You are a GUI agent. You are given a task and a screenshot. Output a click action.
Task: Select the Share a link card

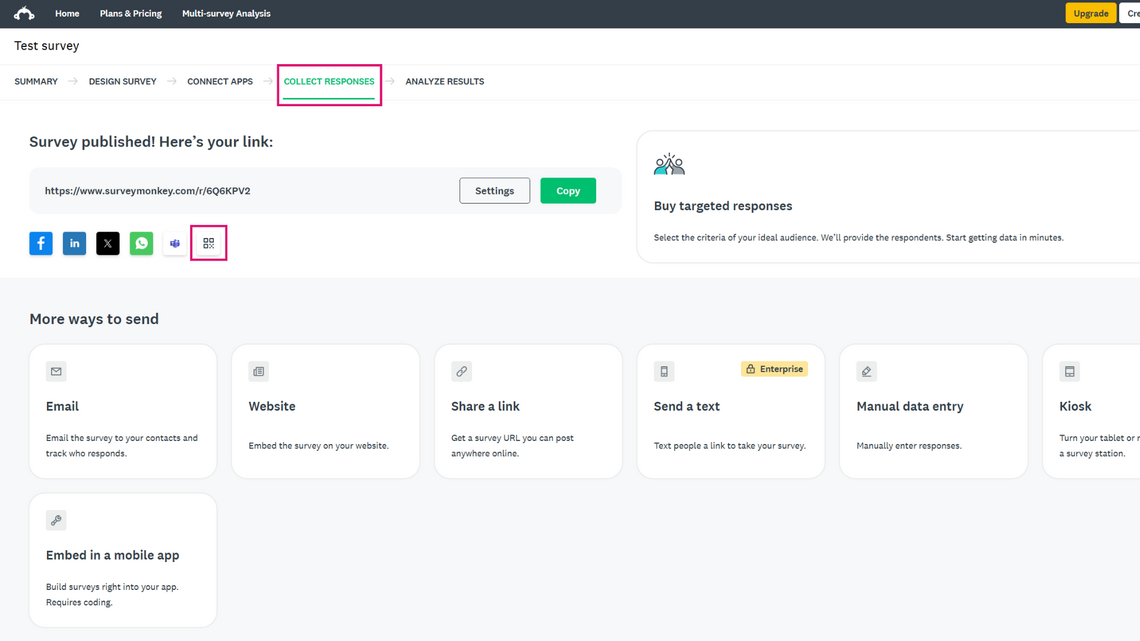coord(528,411)
